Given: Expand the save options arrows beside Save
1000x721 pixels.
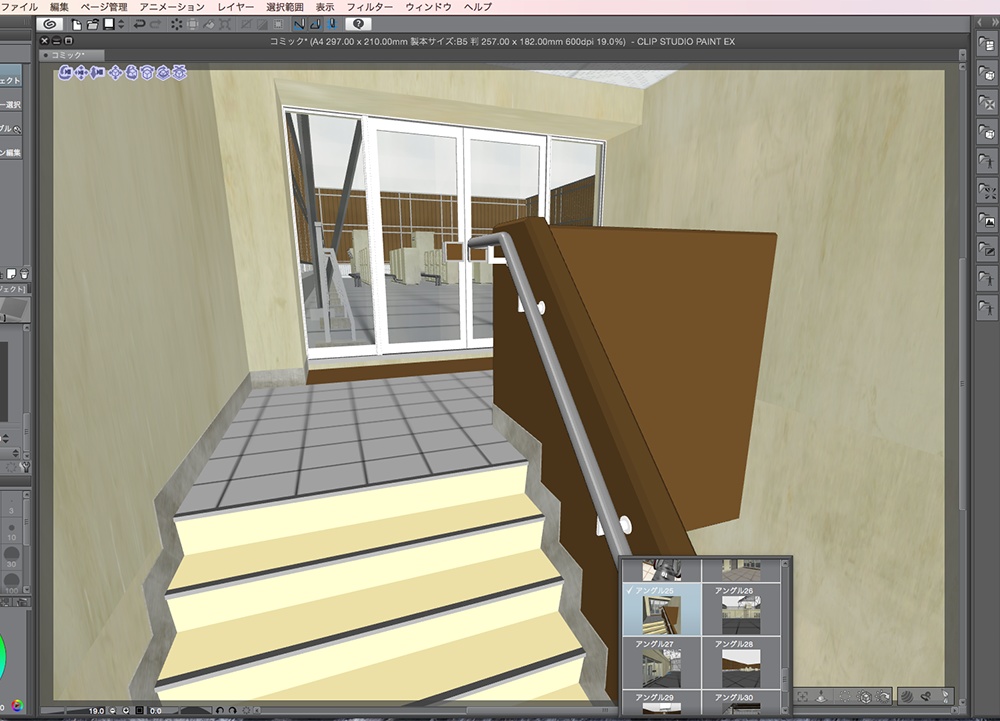Looking at the screenshot, I should 121,24.
